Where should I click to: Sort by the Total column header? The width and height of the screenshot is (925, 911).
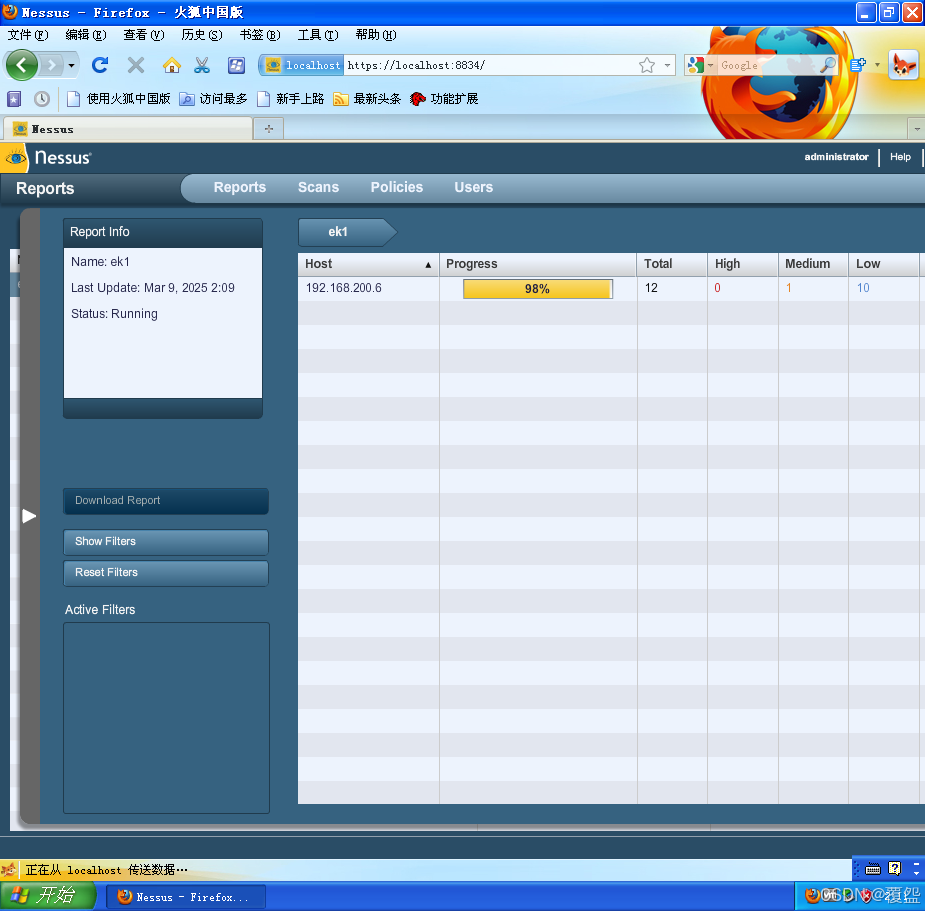[672, 264]
